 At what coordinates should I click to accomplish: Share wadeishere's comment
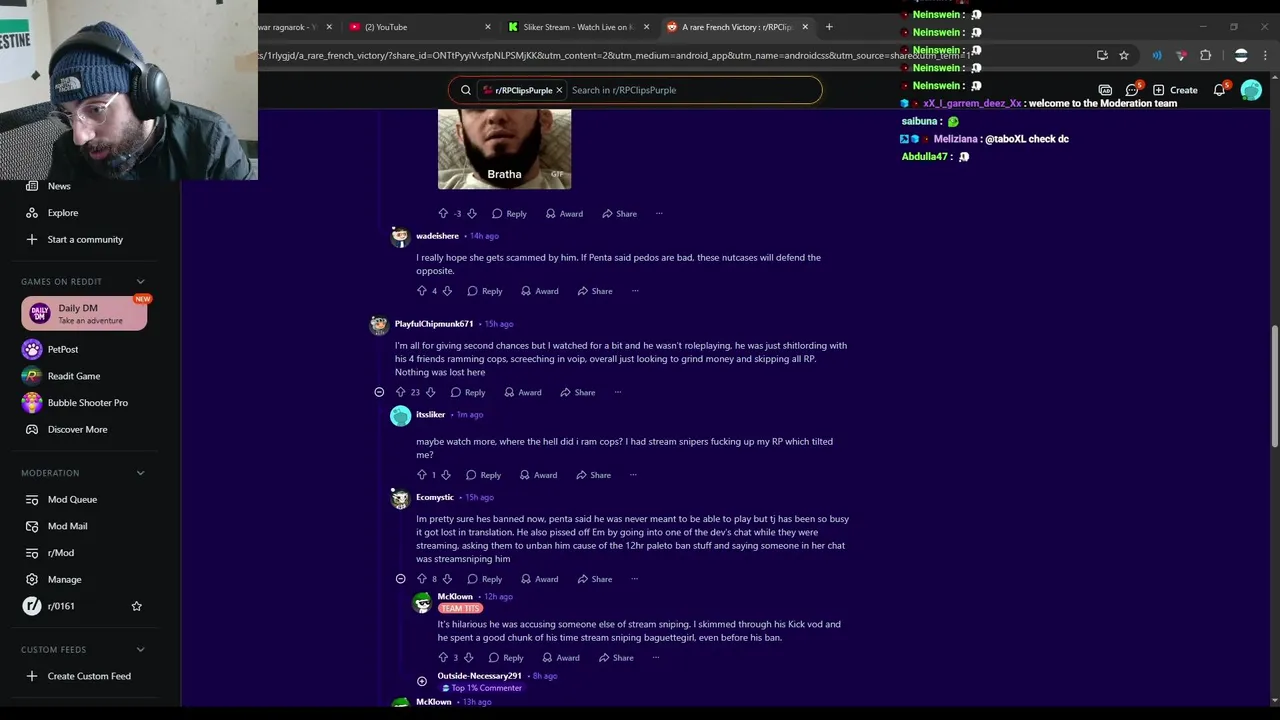pyautogui.click(x=594, y=291)
